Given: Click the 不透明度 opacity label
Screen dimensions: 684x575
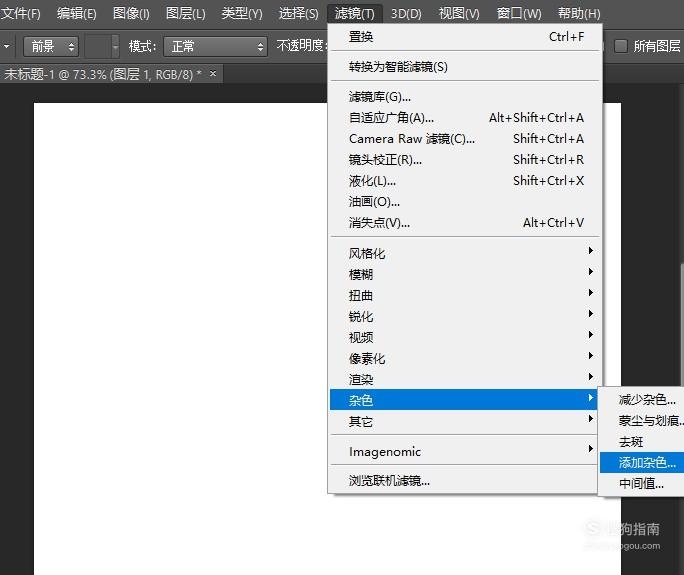Looking at the screenshot, I should pyautogui.click(x=301, y=45).
